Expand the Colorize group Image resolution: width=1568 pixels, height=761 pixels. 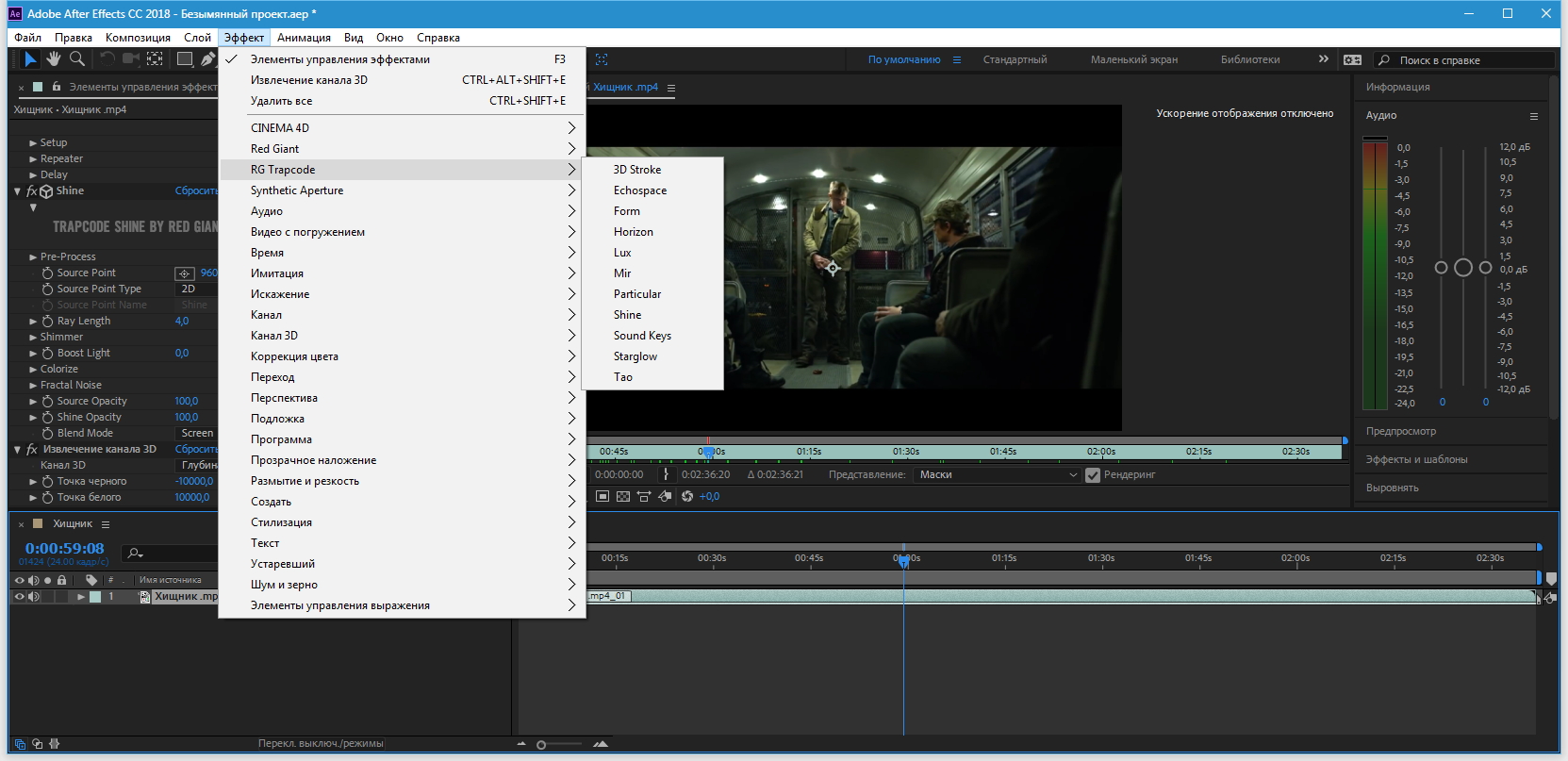(x=33, y=370)
